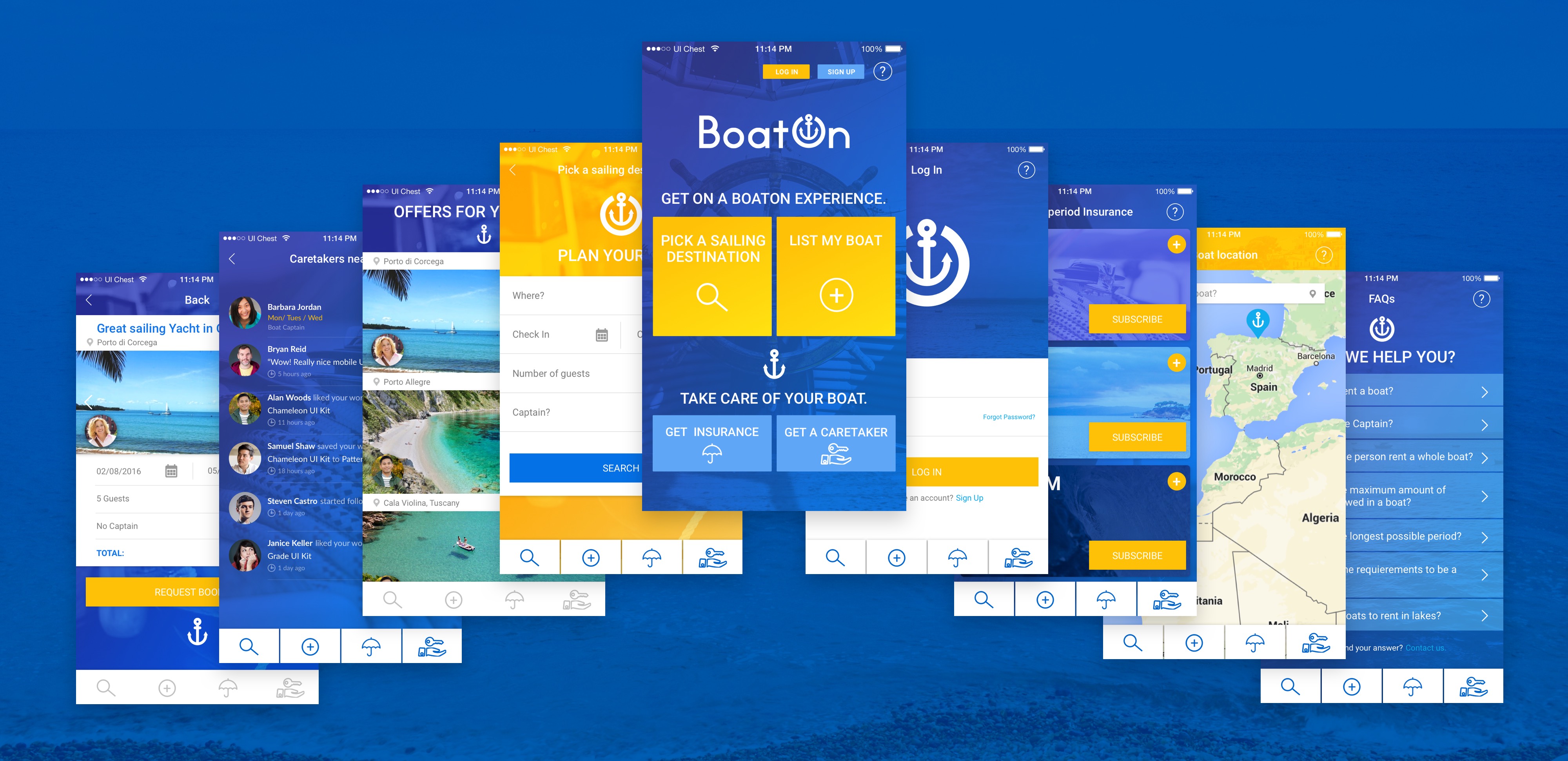Click Sign Up link on Log In screen
The image size is (1568, 761).
pyautogui.click(x=969, y=498)
